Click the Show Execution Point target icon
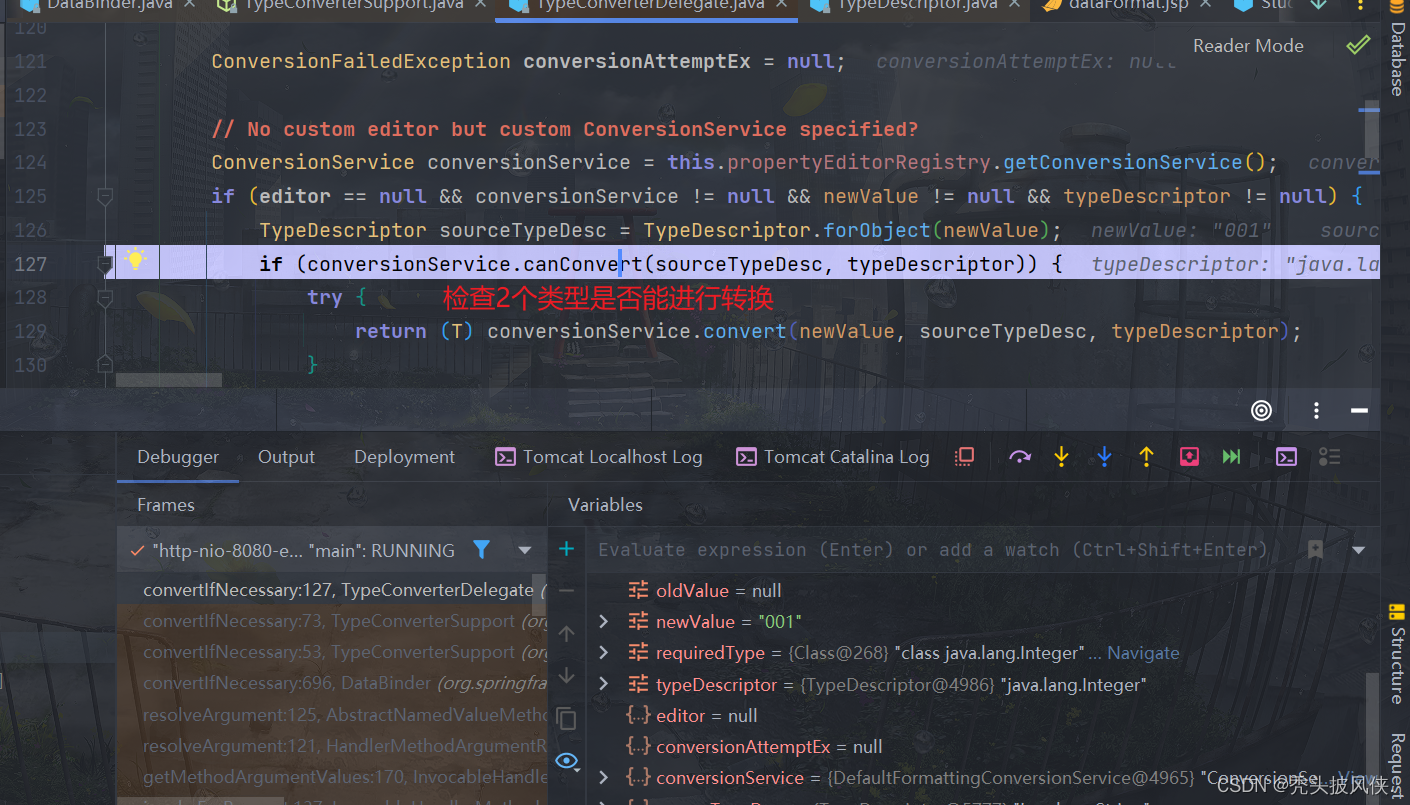 (x=1262, y=410)
